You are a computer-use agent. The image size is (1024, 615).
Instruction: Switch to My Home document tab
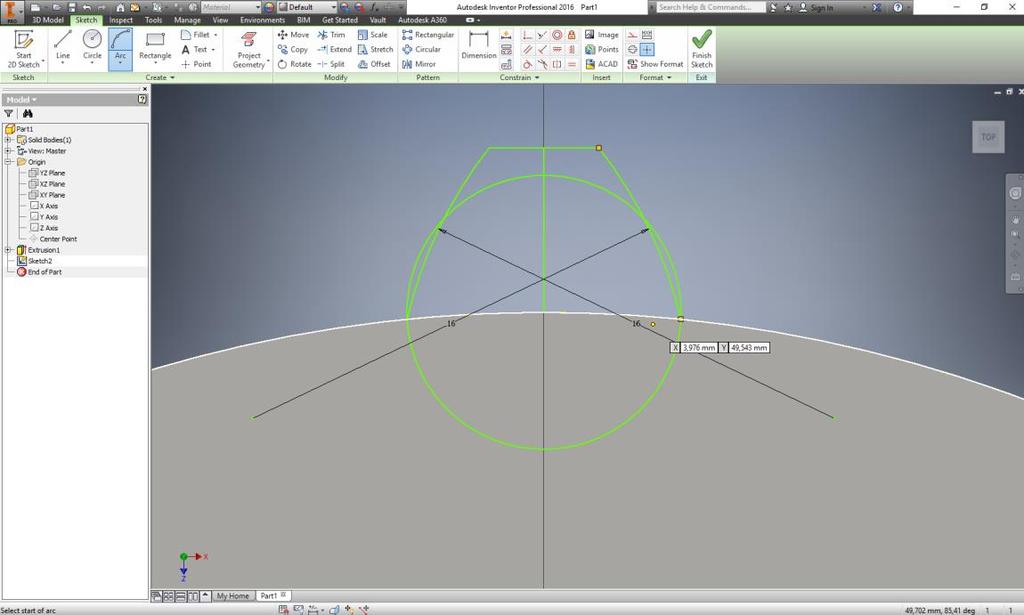pyautogui.click(x=233, y=596)
